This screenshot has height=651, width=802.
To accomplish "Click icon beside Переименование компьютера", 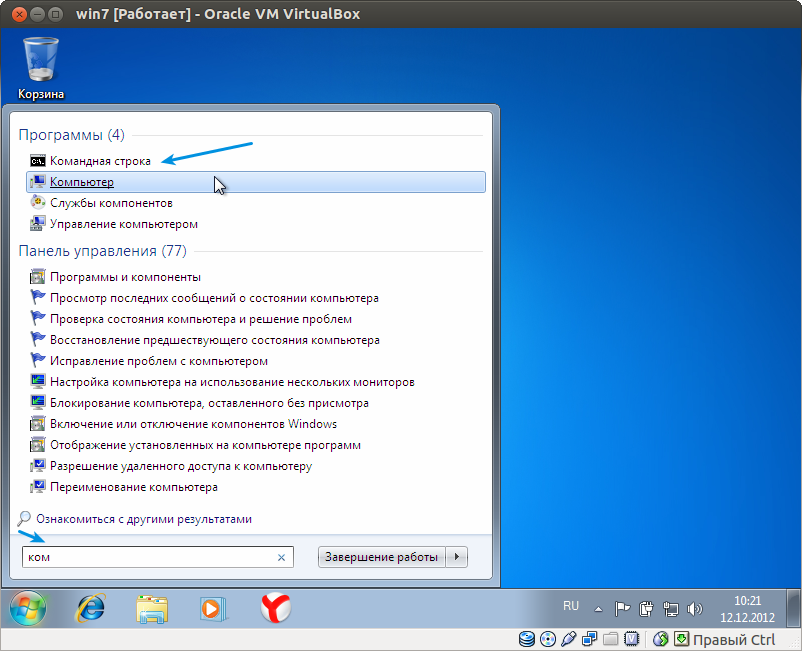I will point(37,487).
